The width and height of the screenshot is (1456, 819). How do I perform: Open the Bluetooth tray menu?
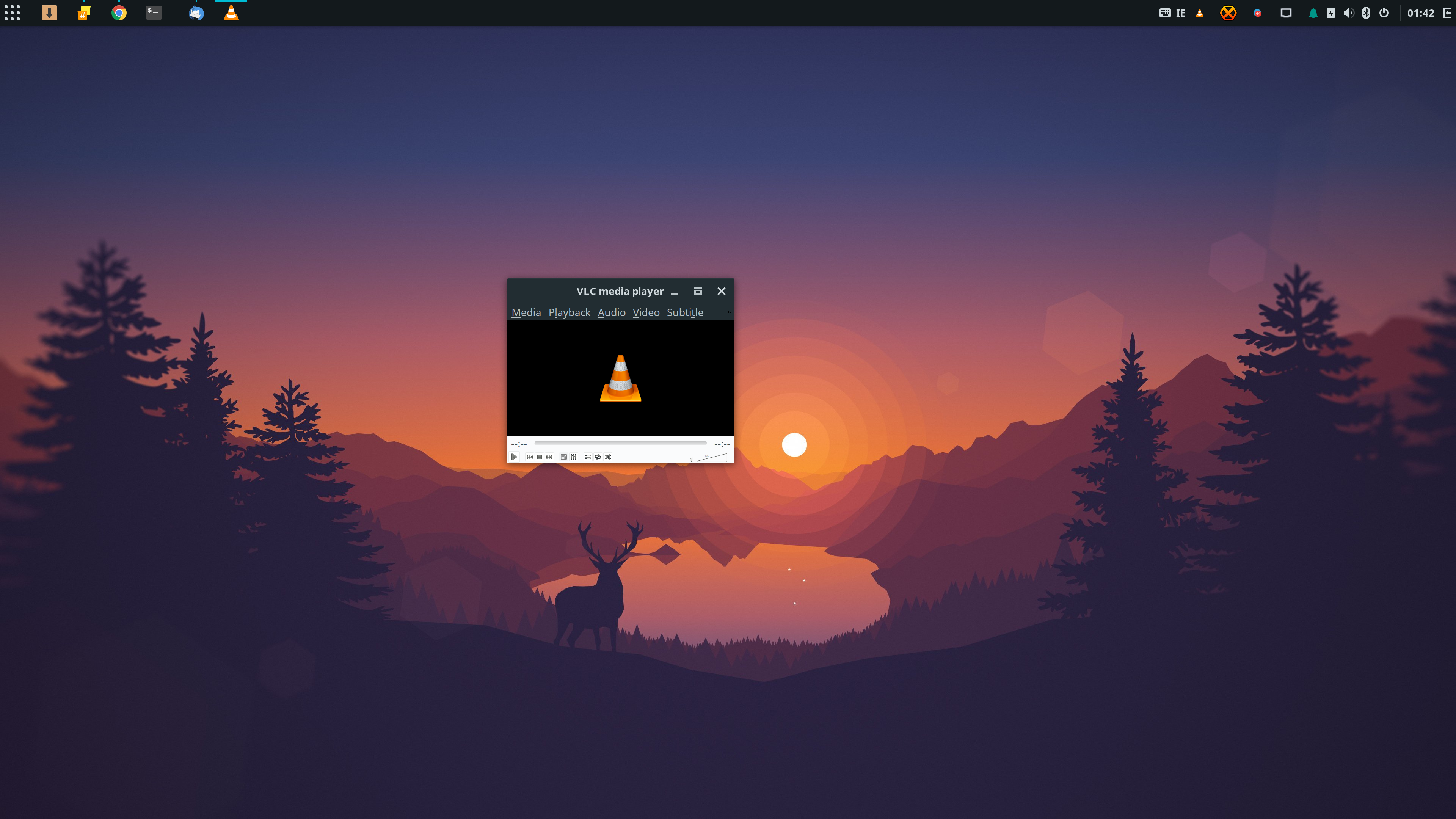click(x=1366, y=13)
